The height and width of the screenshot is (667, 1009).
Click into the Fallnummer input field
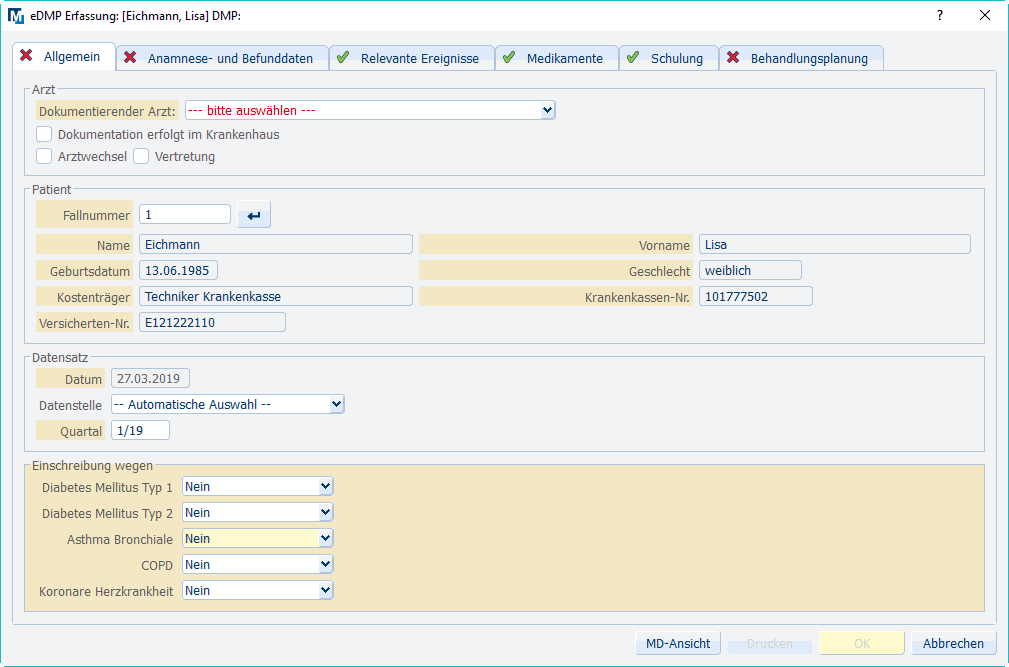point(184,214)
